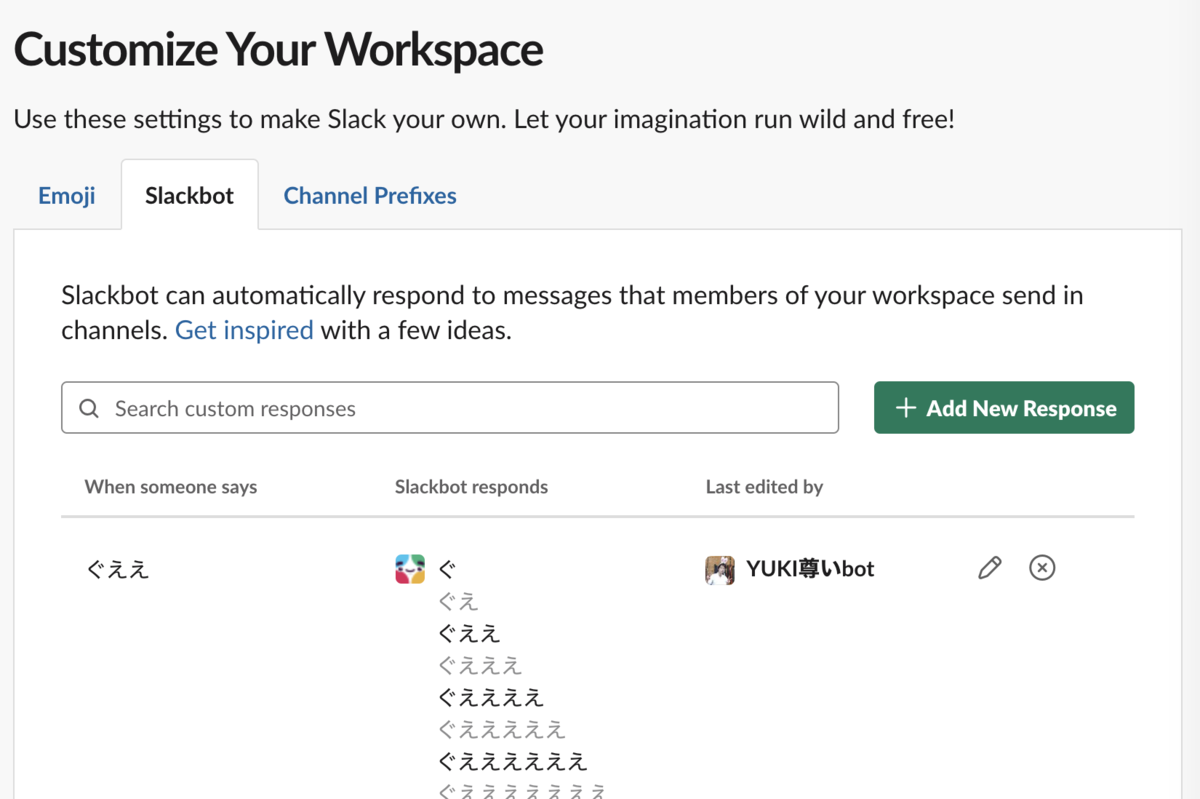Click the black response line ぐええええ
The width and height of the screenshot is (1200, 799).
click(x=491, y=697)
